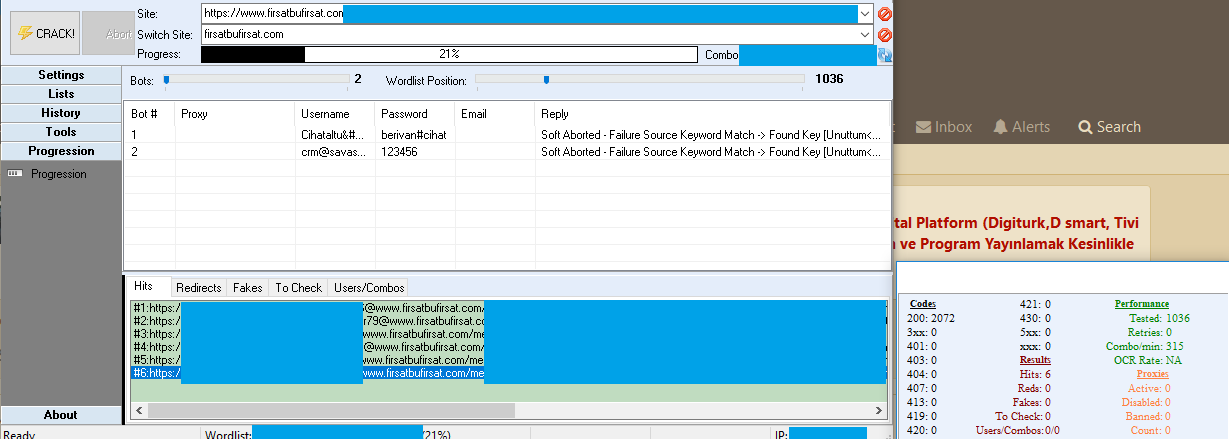The image size is (1229, 439).
Task: Select the Progression section header
Action: click(x=61, y=151)
